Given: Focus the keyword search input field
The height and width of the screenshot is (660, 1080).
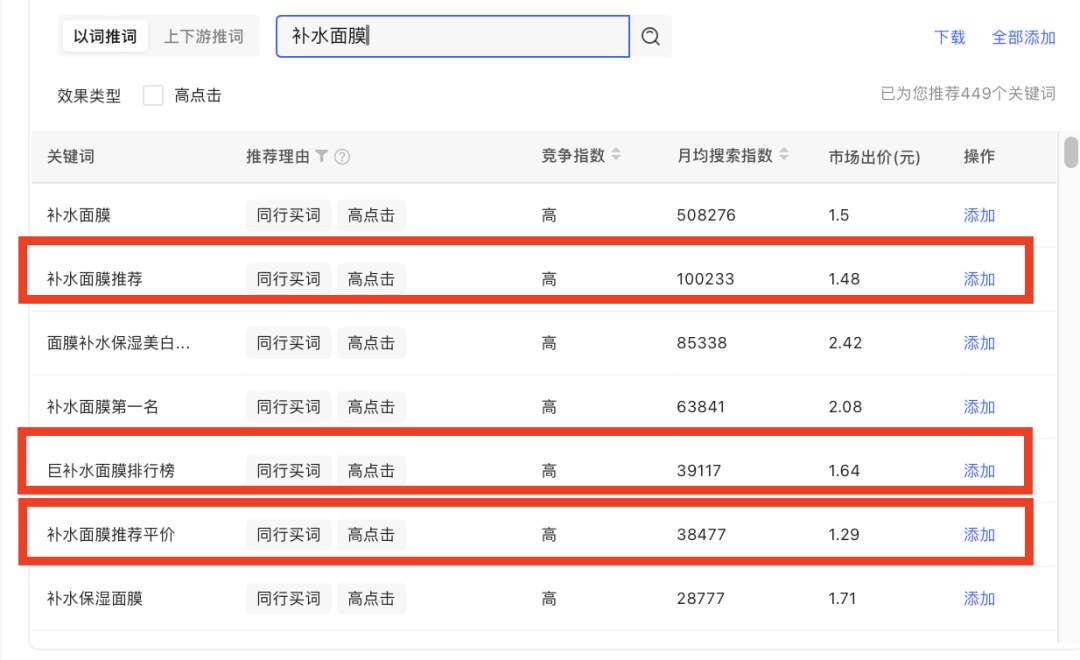Looking at the screenshot, I should pyautogui.click(x=453, y=36).
